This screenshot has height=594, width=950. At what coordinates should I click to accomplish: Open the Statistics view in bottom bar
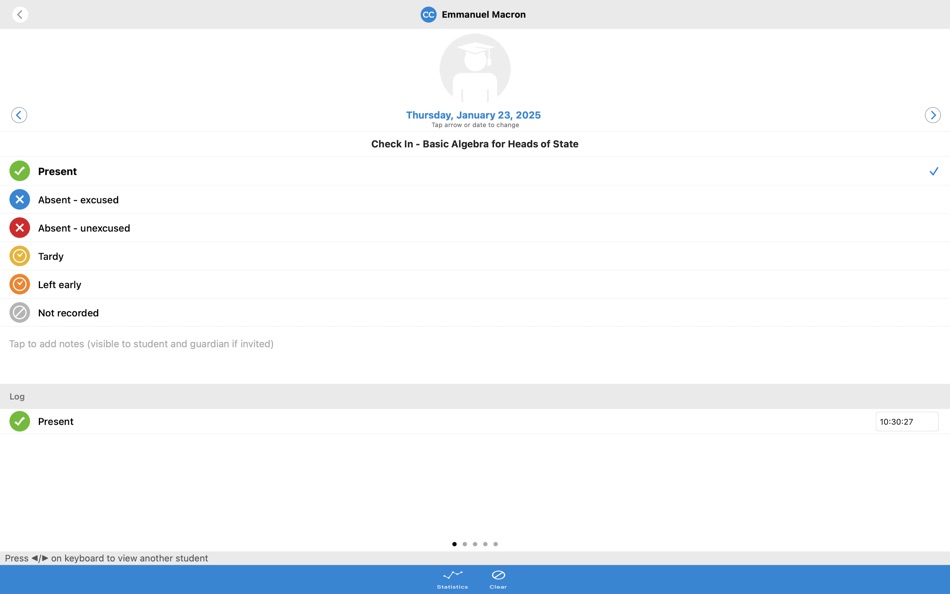click(x=452, y=579)
